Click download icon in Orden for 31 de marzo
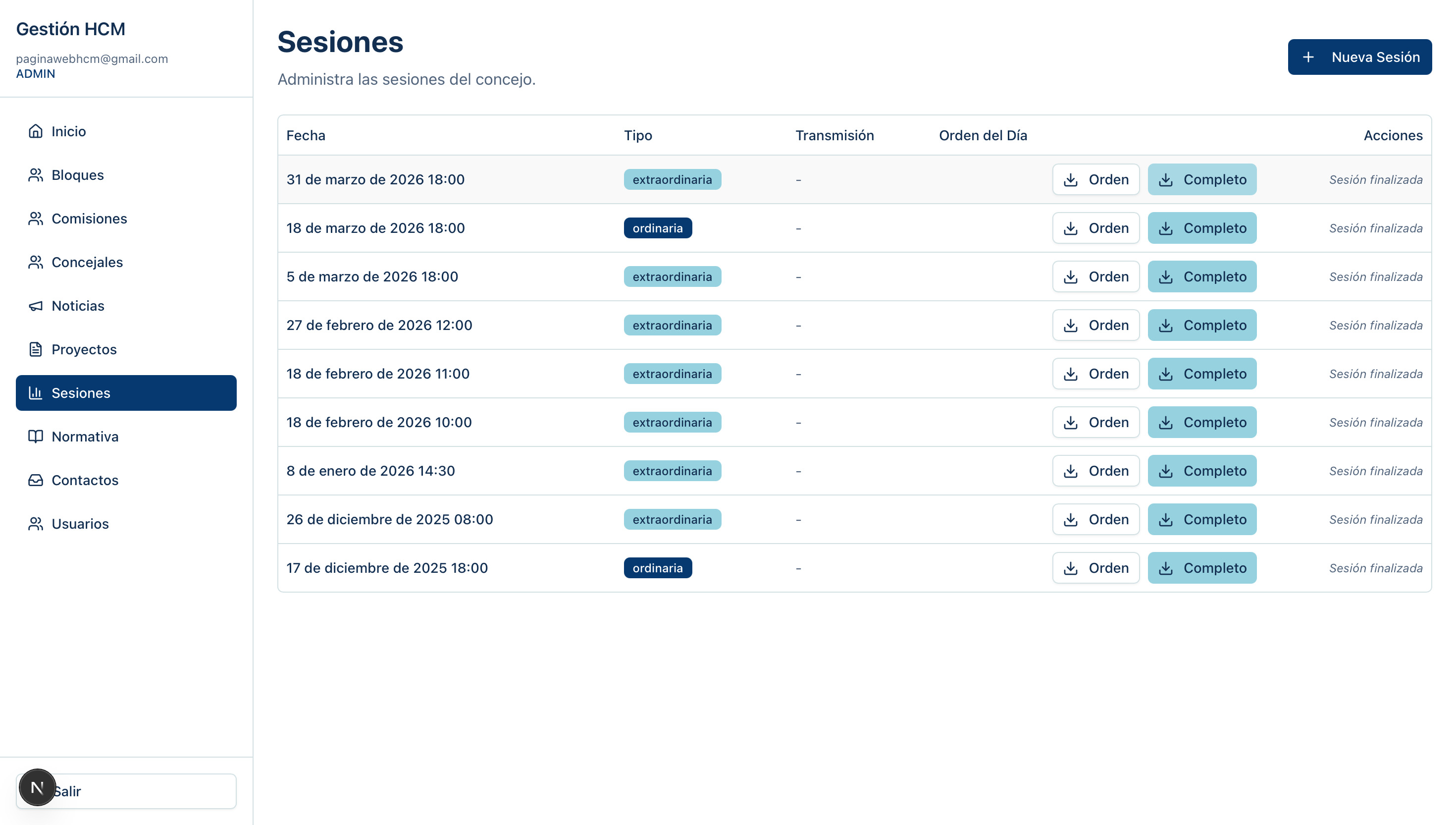The height and width of the screenshot is (825, 1456). tap(1070, 180)
